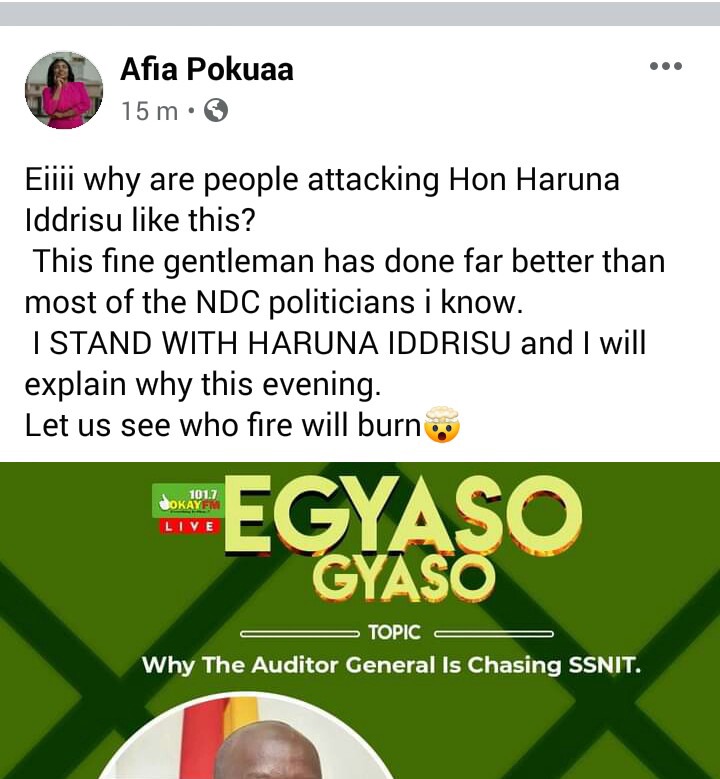Open the three-dot post options menu
The width and height of the screenshot is (720, 779).
(x=666, y=66)
